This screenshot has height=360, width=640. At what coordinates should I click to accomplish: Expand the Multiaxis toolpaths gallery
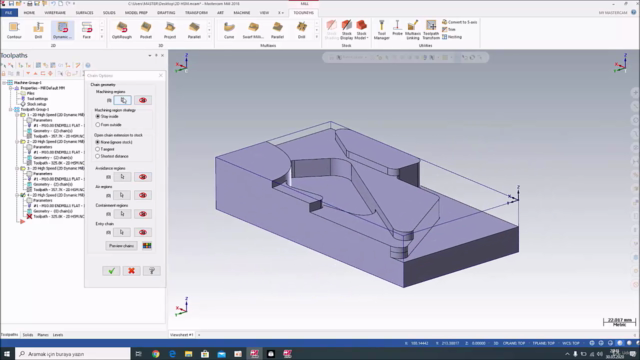pyautogui.click(x=316, y=37)
